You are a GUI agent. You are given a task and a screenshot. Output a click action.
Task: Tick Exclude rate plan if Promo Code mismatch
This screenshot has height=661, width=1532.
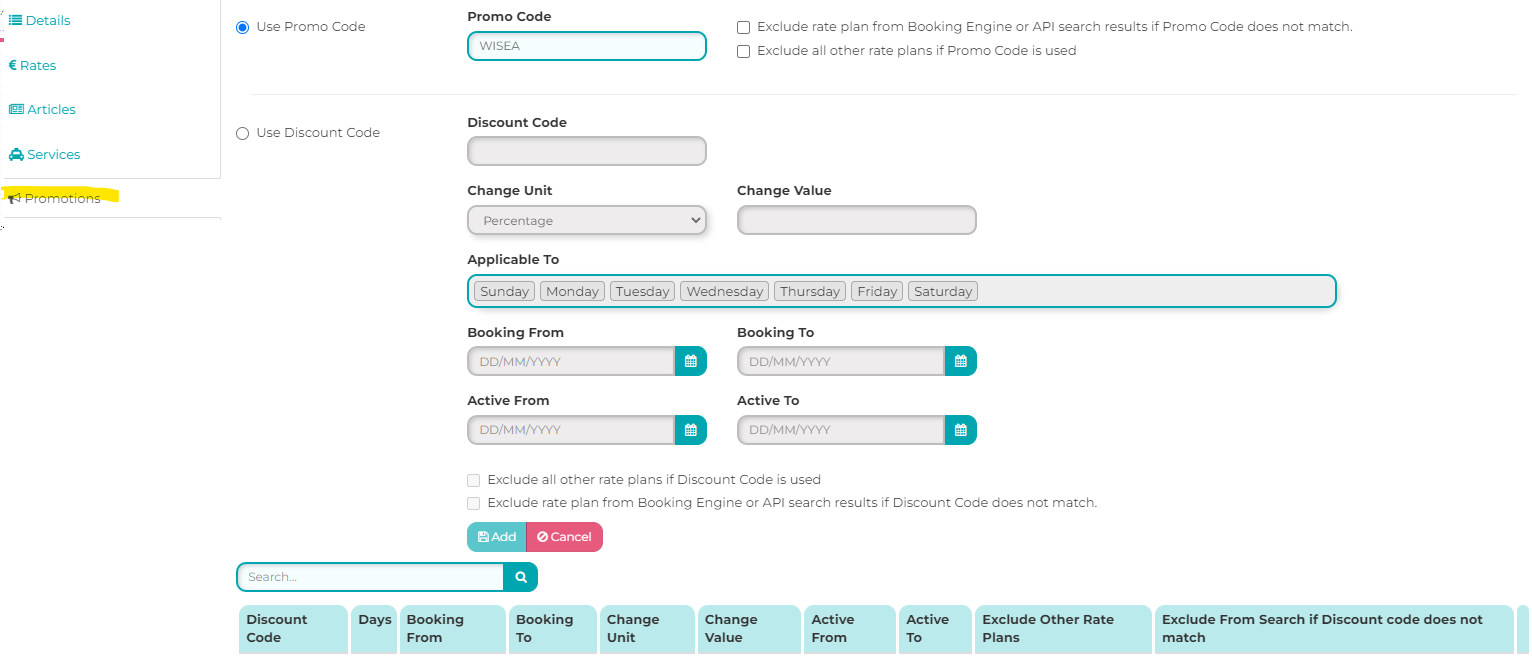pyautogui.click(x=743, y=27)
